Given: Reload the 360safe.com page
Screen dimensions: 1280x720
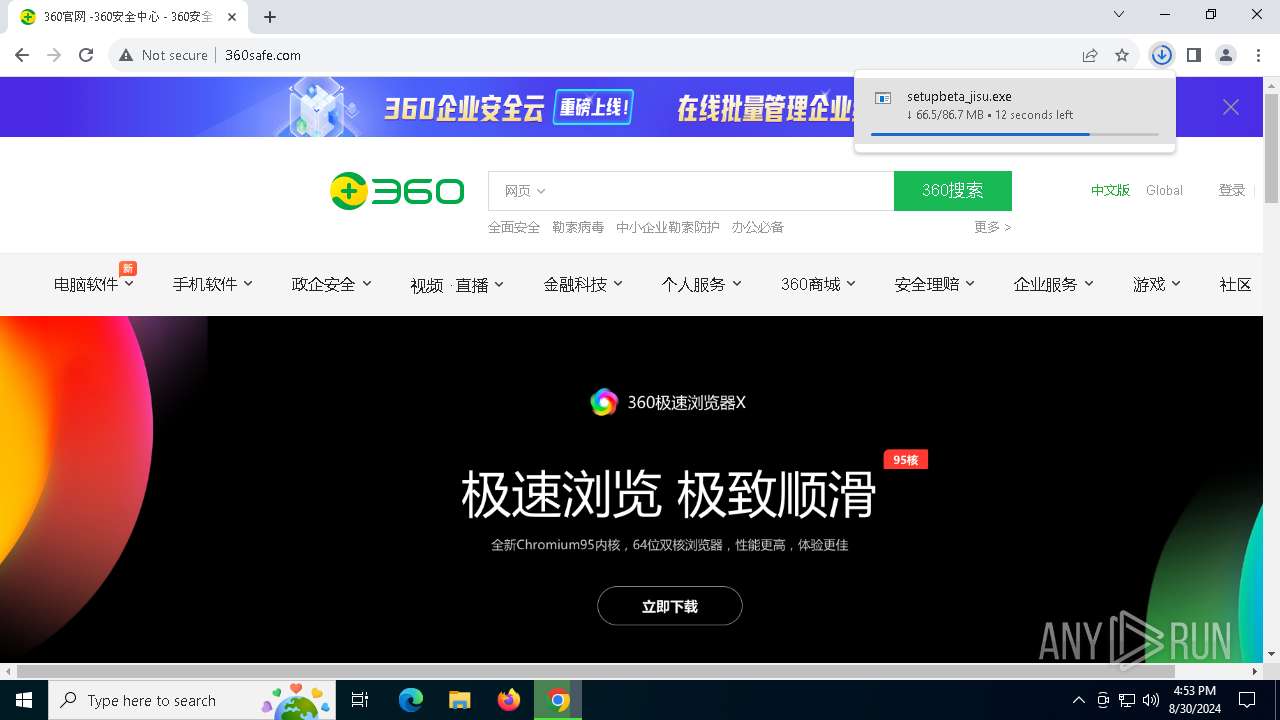Looking at the screenshot, I should pos(86,55).
